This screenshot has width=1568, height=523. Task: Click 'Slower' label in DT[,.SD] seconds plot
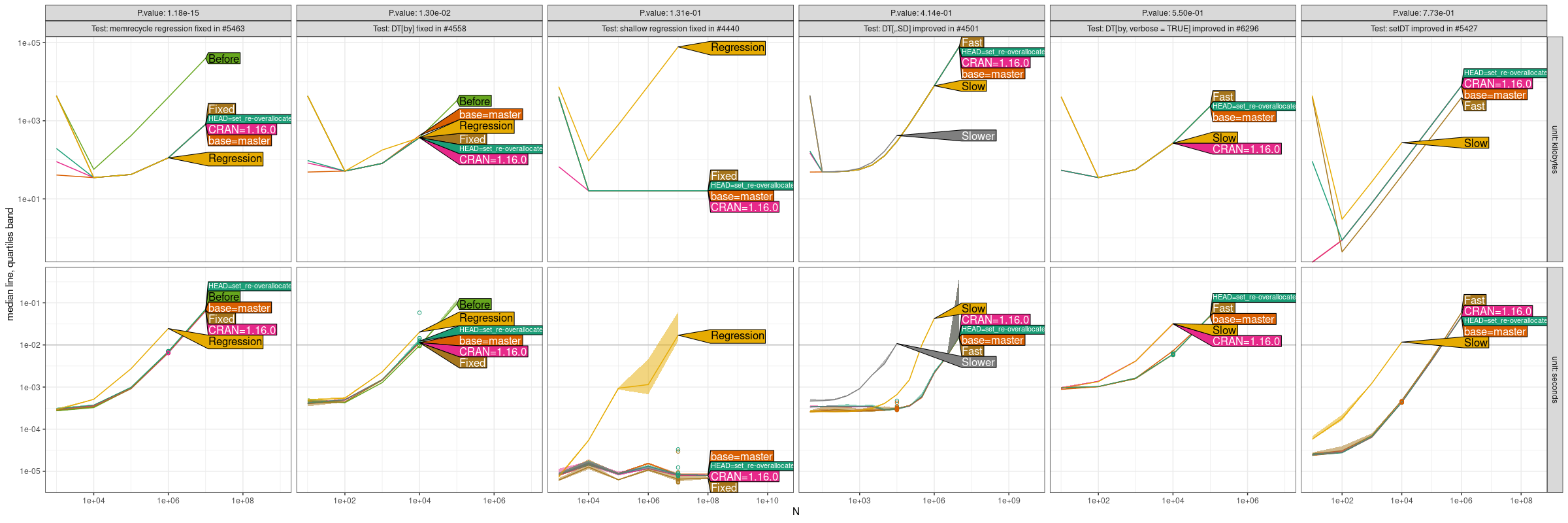point(978,362)
